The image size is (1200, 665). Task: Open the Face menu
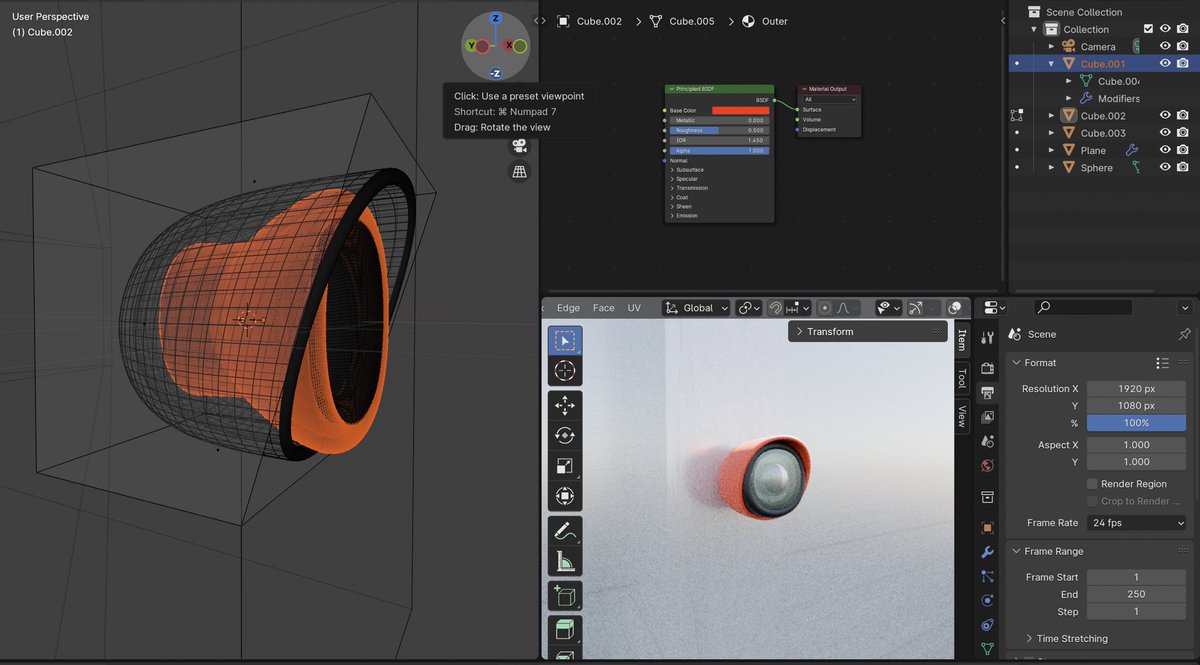point(604,308)
